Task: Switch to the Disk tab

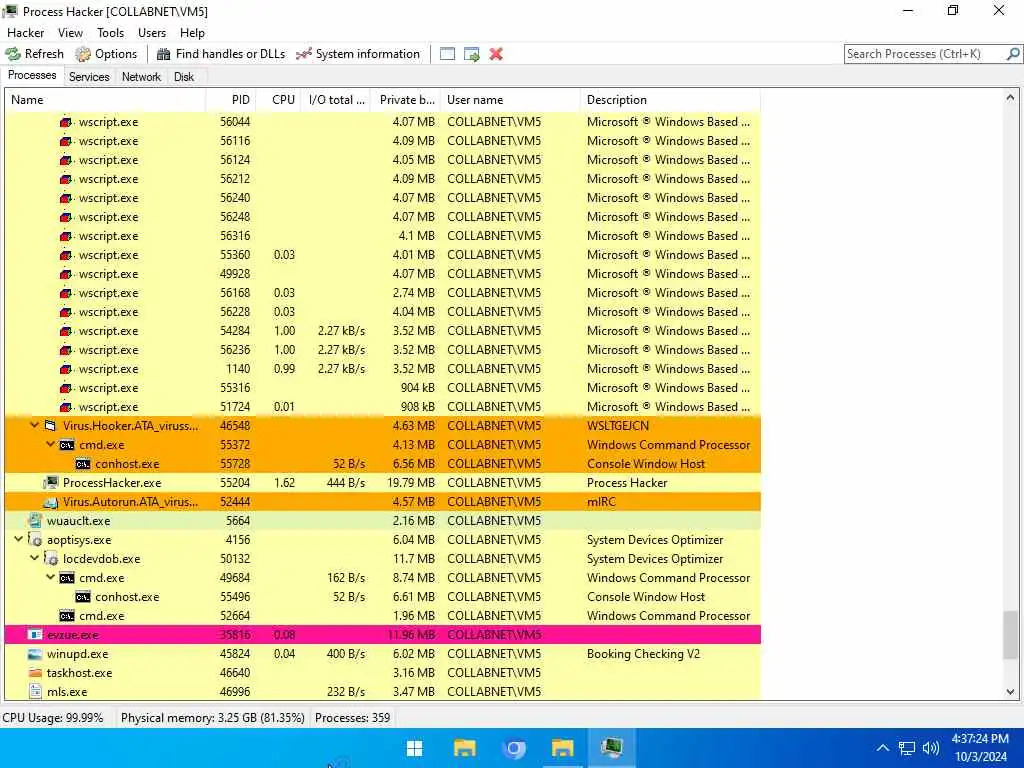Action: coord(184,77)
